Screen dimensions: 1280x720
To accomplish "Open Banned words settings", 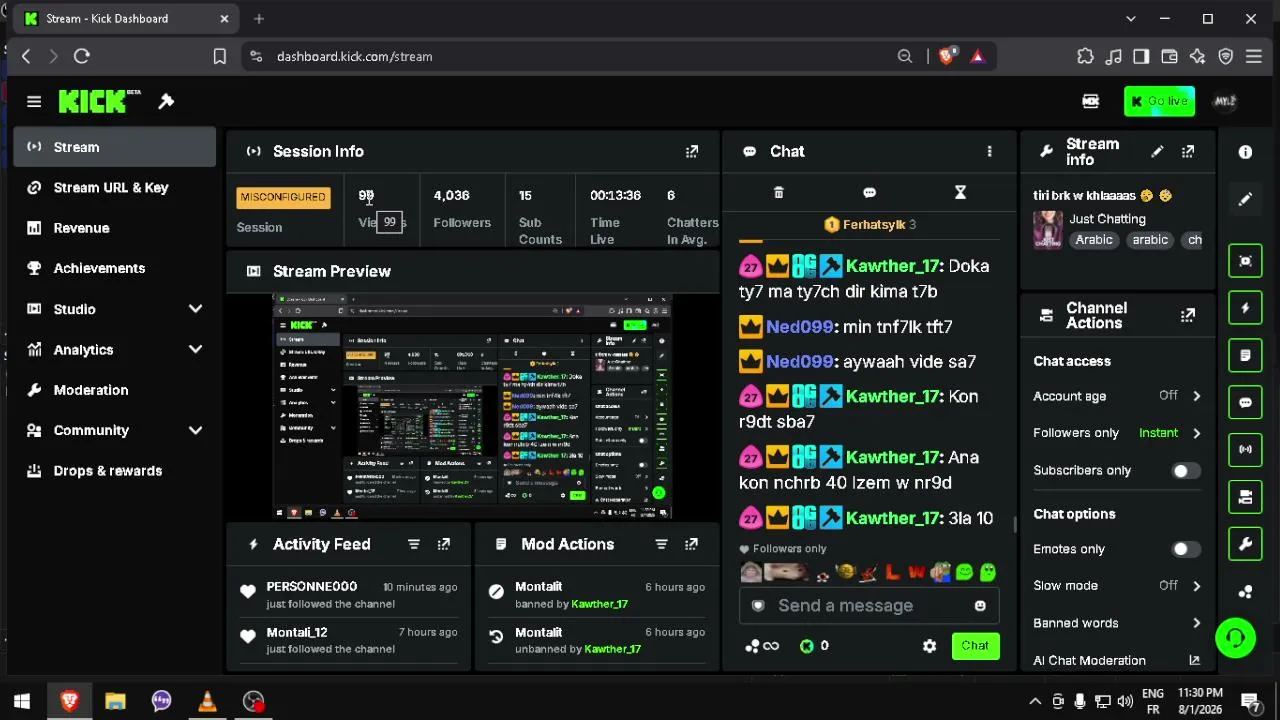I will (1117, 623).
